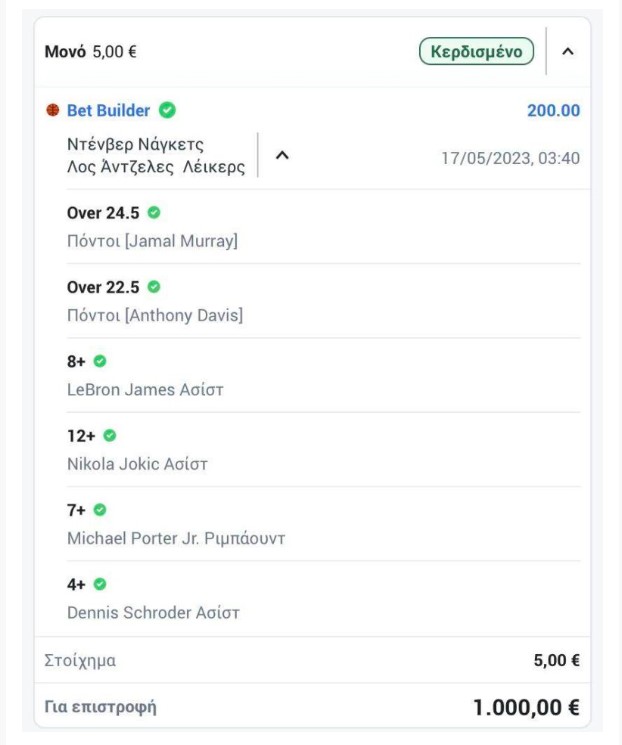Click the green checkmark next to Bet Builder
622x745 pixels.
pos(167,110)
